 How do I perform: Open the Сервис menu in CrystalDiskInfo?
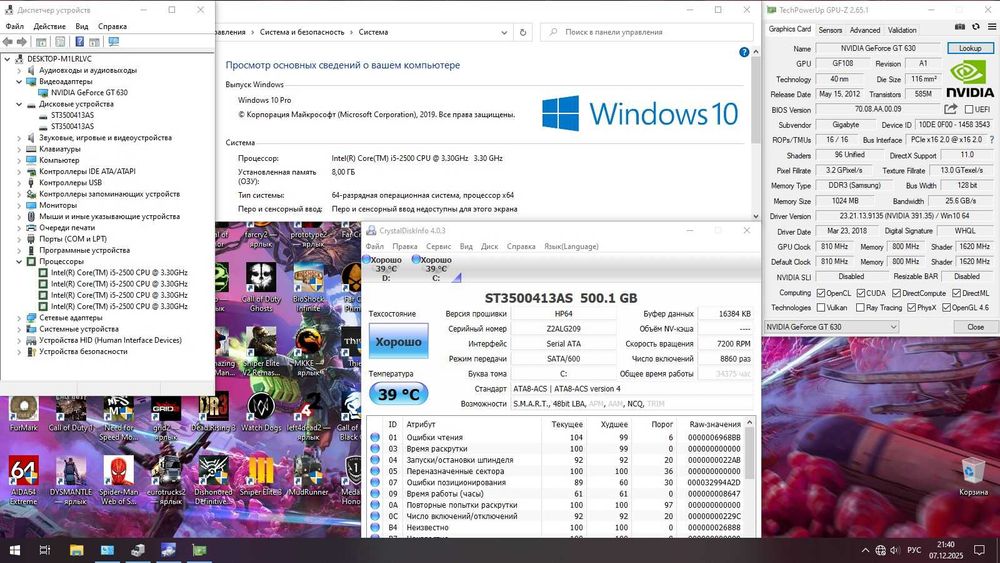pos(438,246)
